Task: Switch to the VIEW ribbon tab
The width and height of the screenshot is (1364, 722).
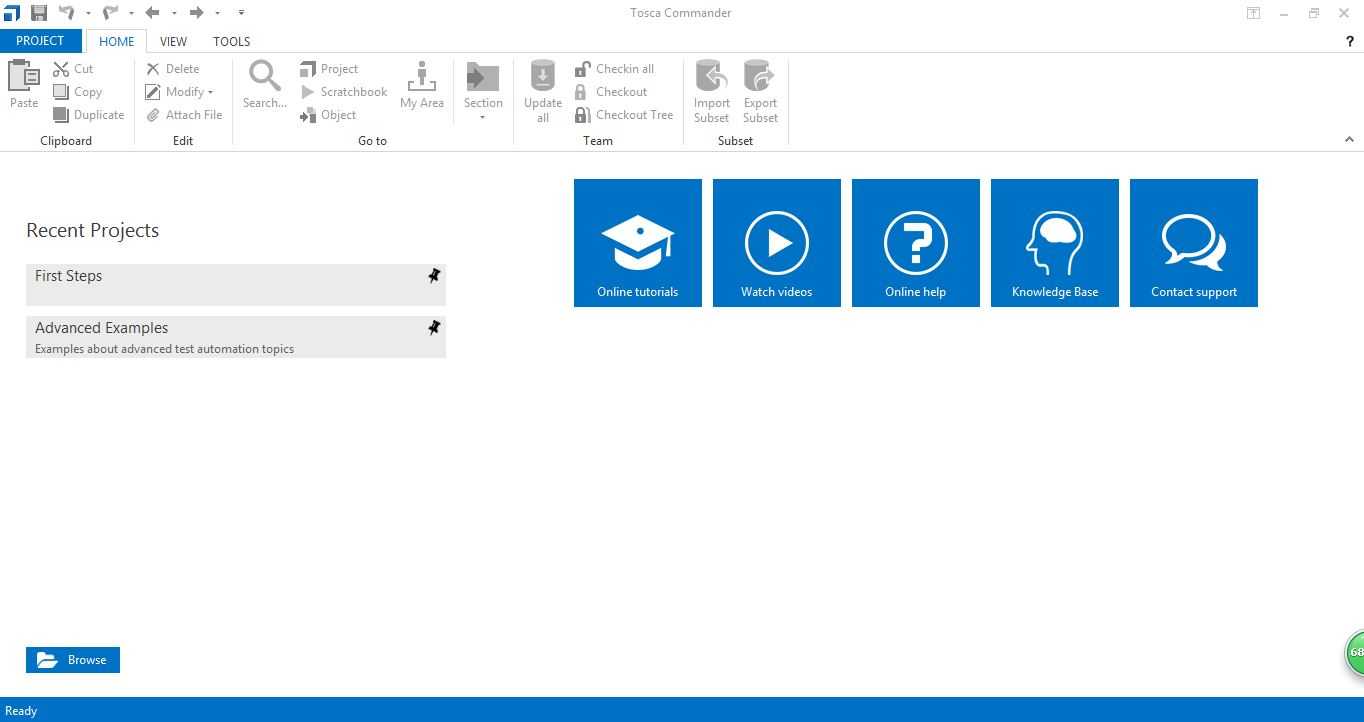Action: [x=173, y=41]
